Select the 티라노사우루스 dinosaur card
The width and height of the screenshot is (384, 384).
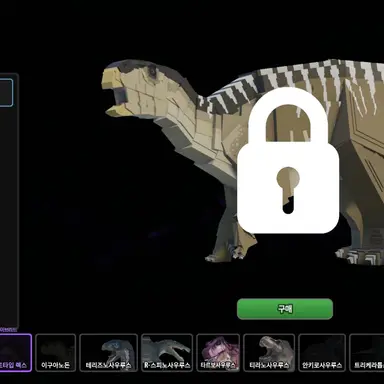(x=269, y=353)
